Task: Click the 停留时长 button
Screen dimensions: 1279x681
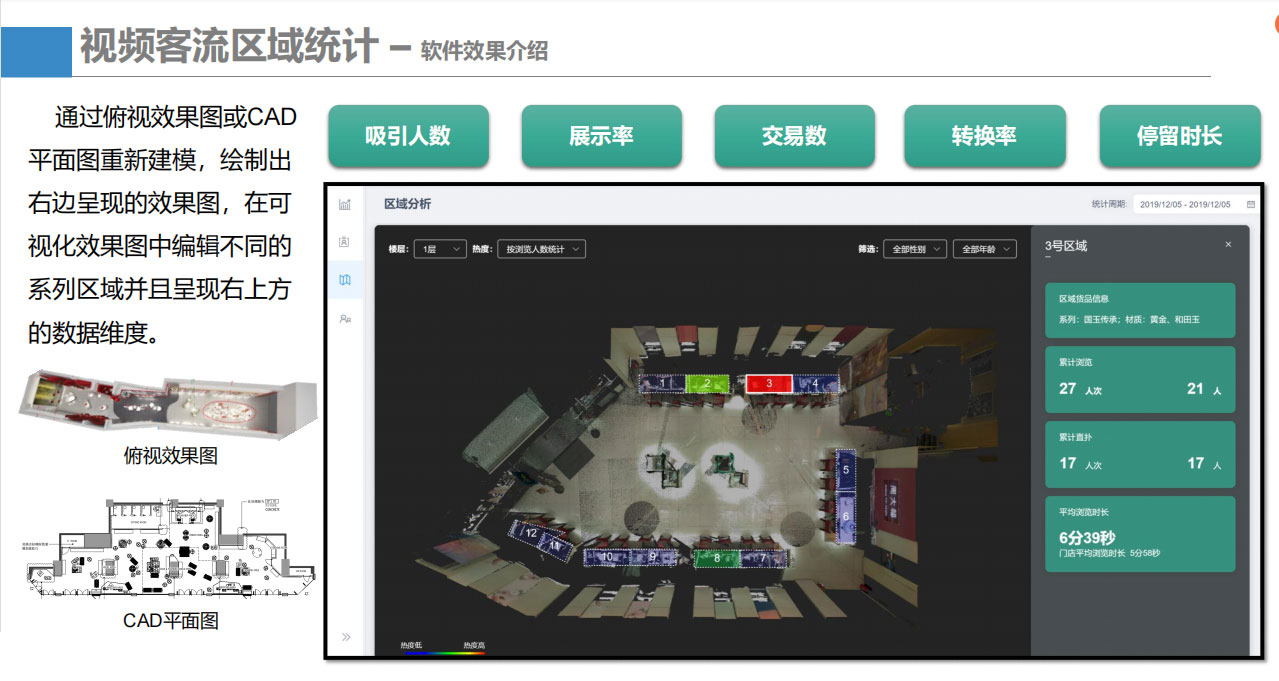Action: coord(1179,136)
